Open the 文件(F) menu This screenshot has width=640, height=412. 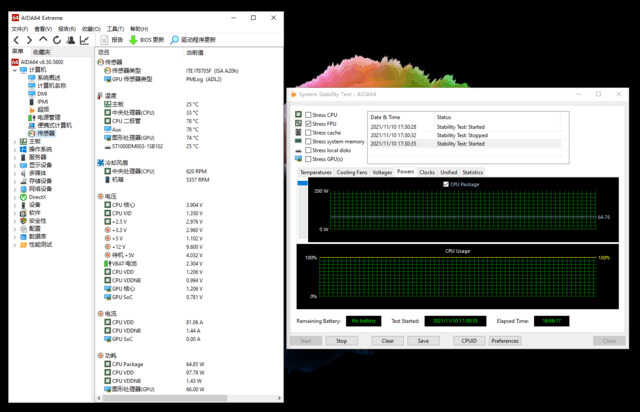19,29
